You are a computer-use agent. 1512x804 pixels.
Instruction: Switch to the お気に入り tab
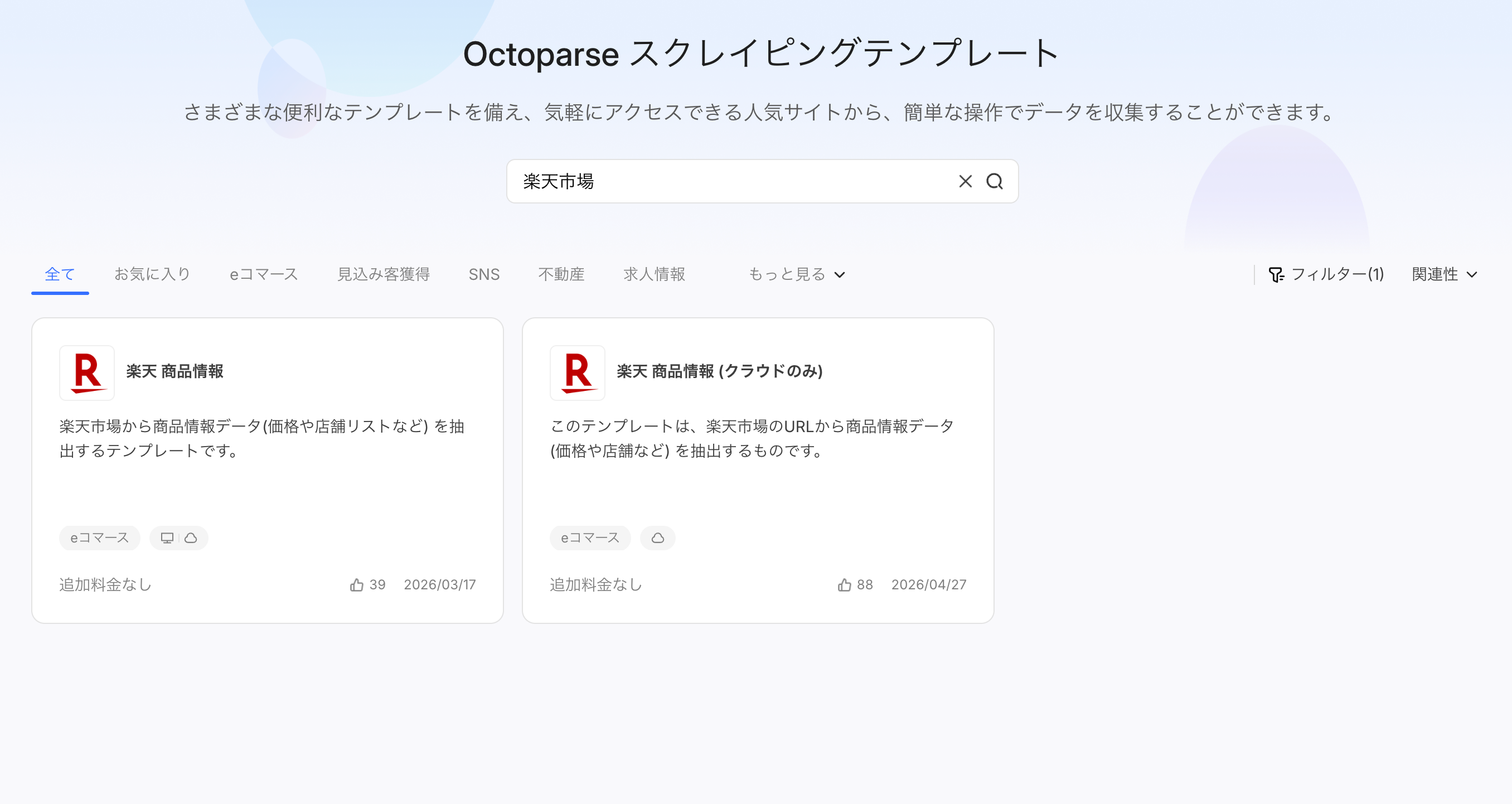tap(152, 274)
